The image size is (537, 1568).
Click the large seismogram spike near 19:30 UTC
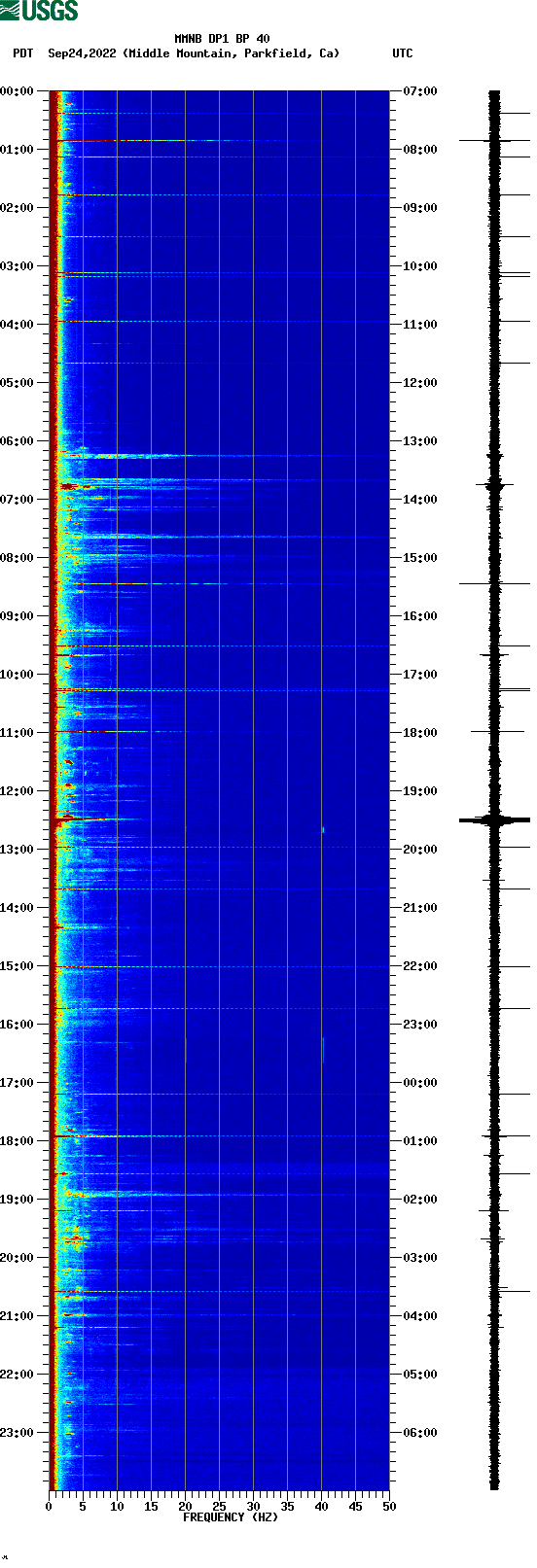(x=495, y=820)
